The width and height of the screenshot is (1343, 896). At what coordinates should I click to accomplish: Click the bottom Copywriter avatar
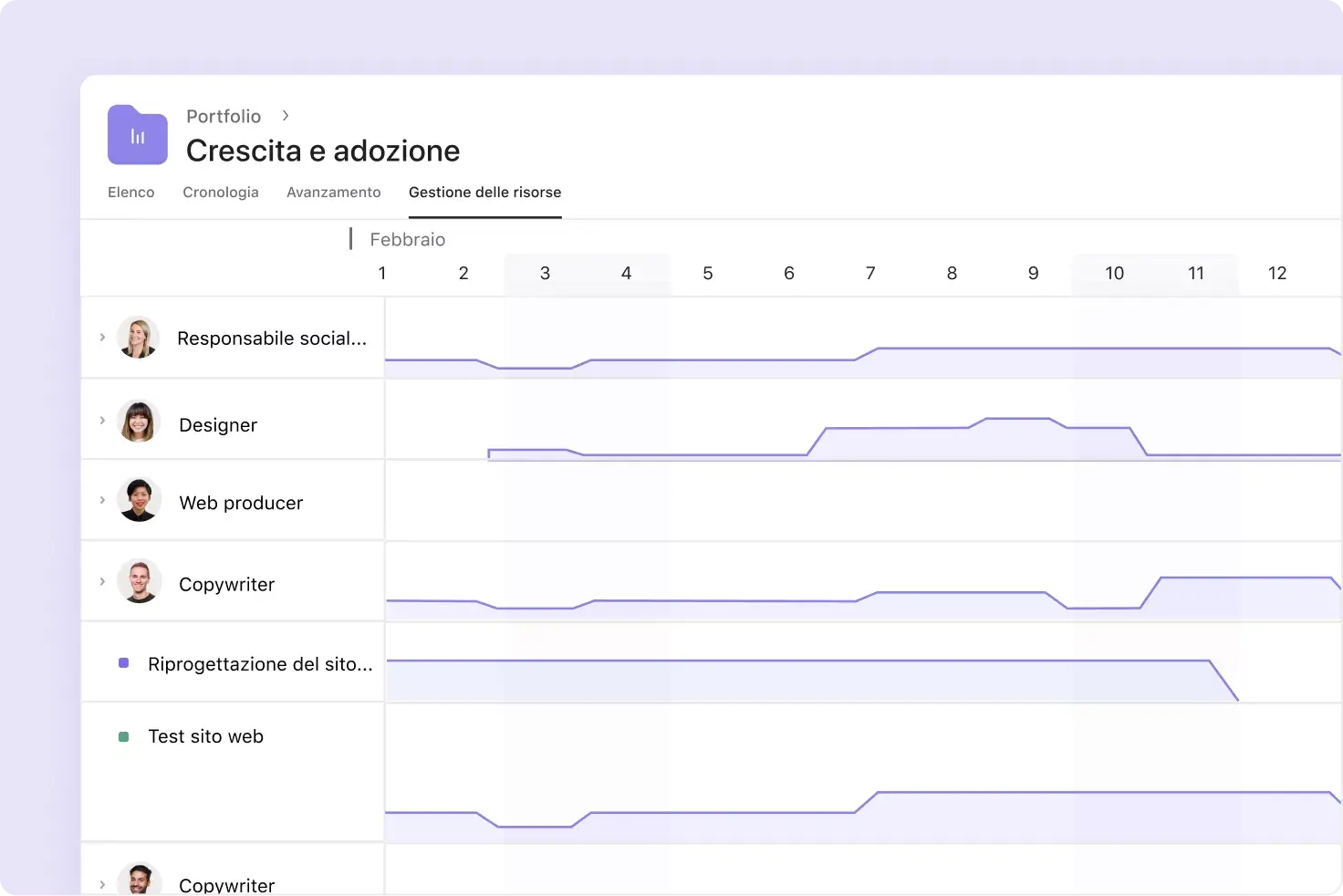[139, 879]
